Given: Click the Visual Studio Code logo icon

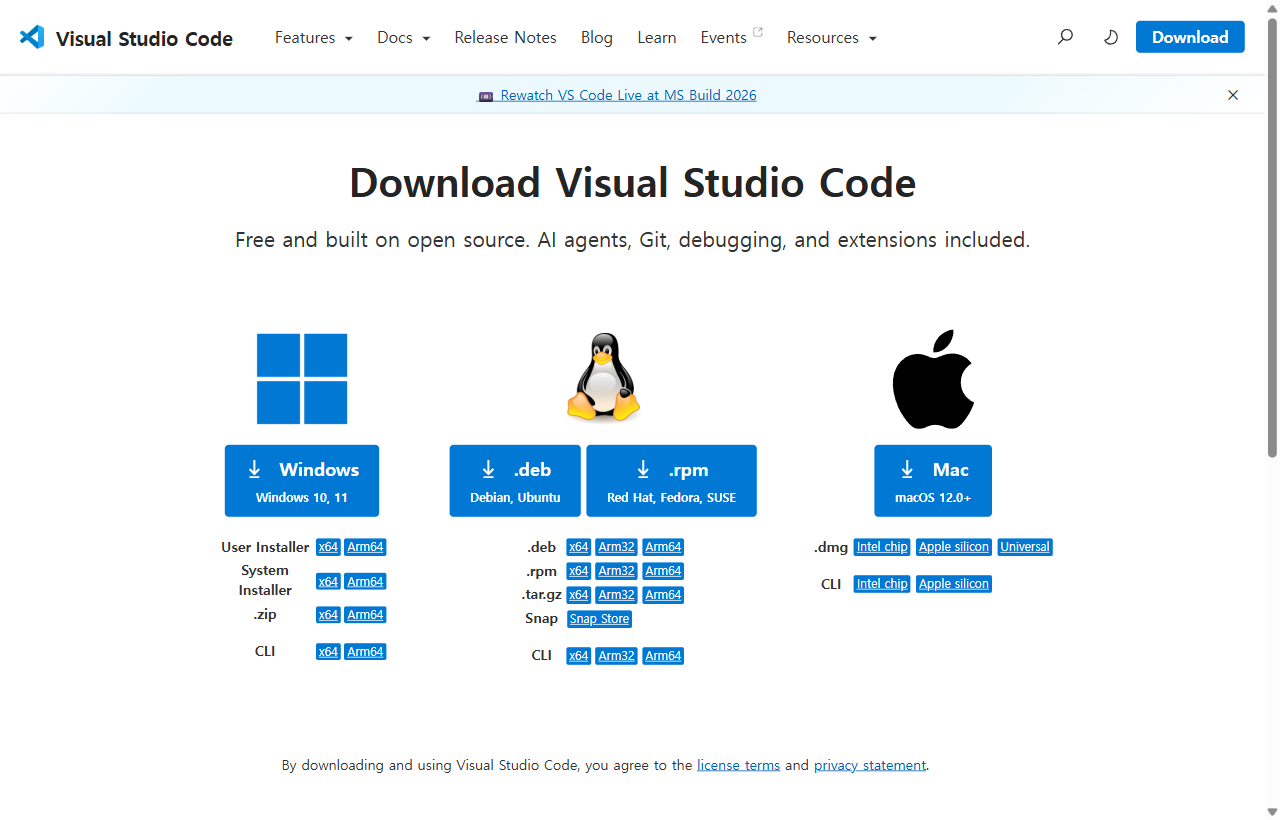Looking at the screenshot, I should click(x=32, y=37).
